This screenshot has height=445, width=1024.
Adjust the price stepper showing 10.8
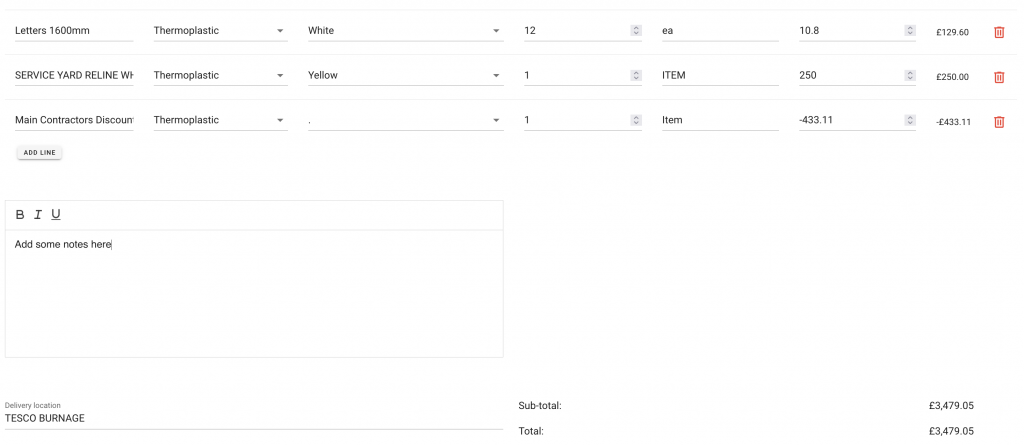click(909, 31)
